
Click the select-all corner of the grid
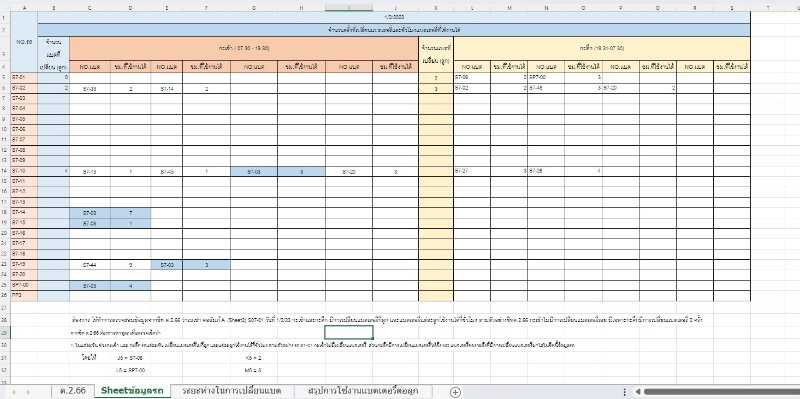[x=5, y=8]
